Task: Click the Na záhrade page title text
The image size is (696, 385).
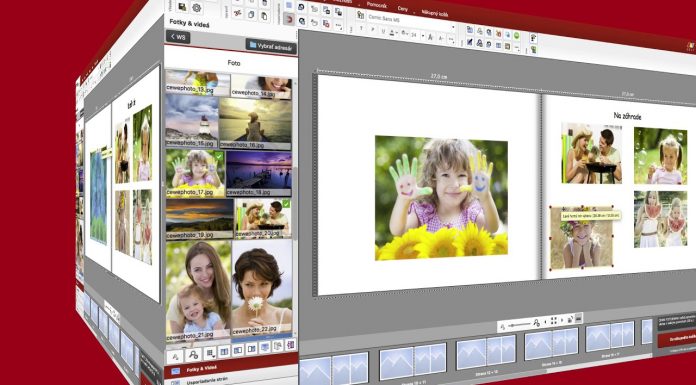Action: click(x=627, y=116)
